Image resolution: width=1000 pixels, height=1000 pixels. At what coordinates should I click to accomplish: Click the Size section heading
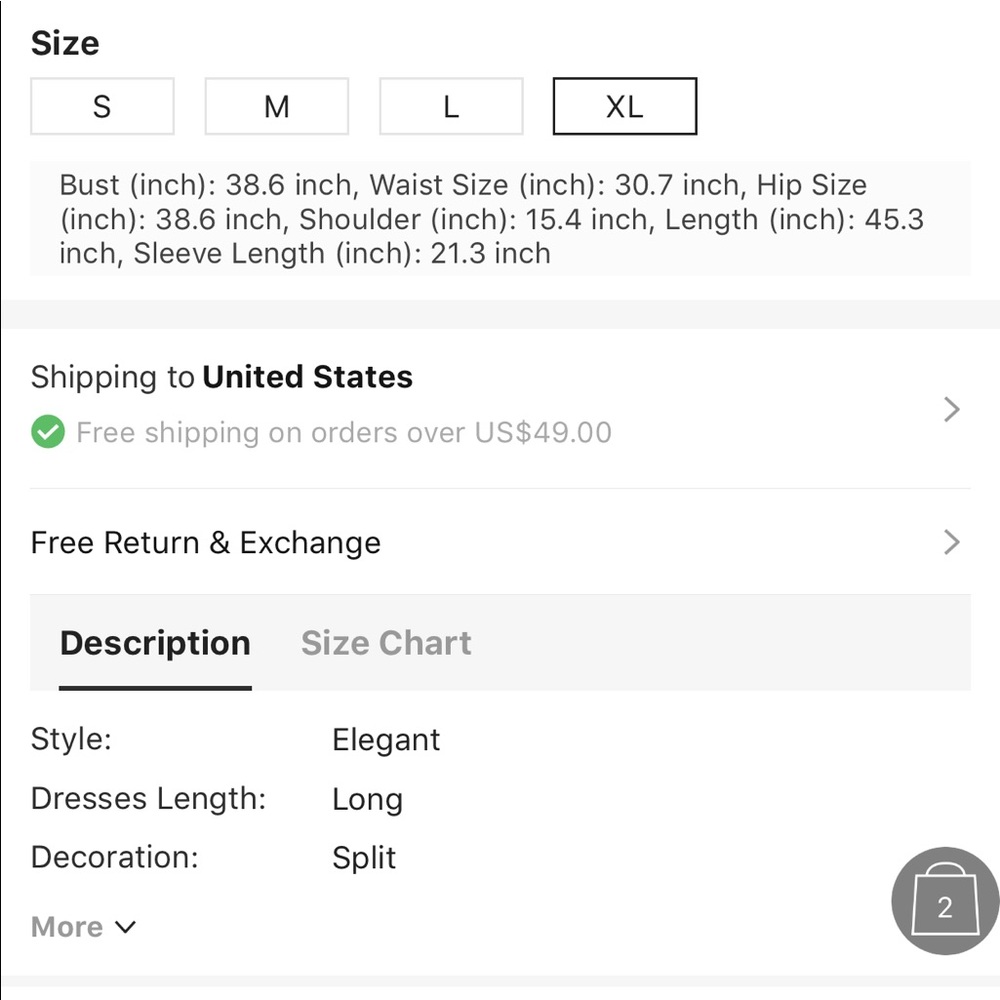click(65, 43)
